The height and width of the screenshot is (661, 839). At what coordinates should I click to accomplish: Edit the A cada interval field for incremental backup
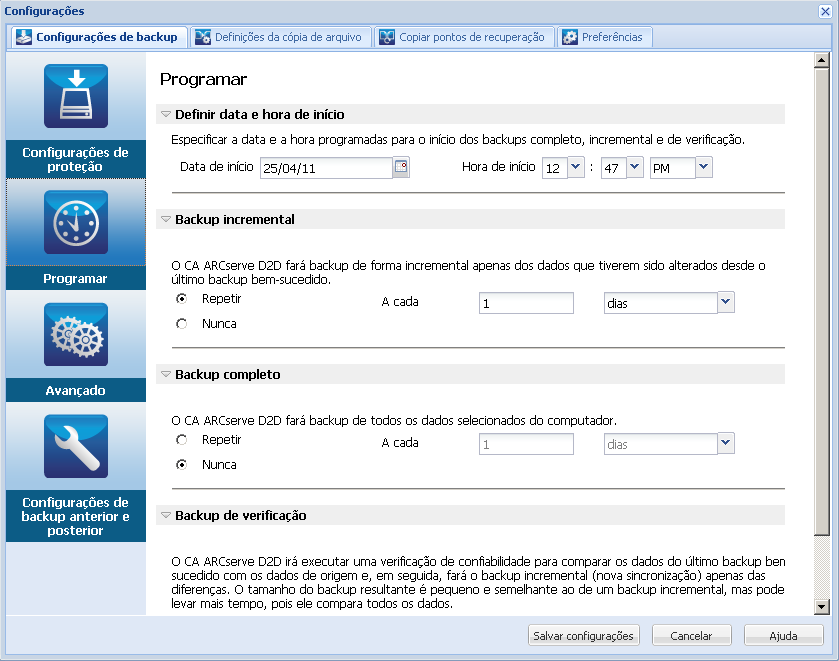pyautogui.click(x=526, y=301)
